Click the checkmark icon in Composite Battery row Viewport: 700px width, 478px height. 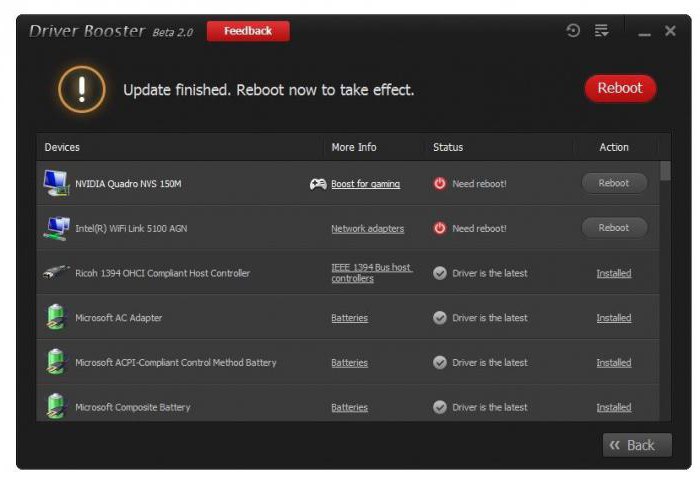(x=440, y=407)
